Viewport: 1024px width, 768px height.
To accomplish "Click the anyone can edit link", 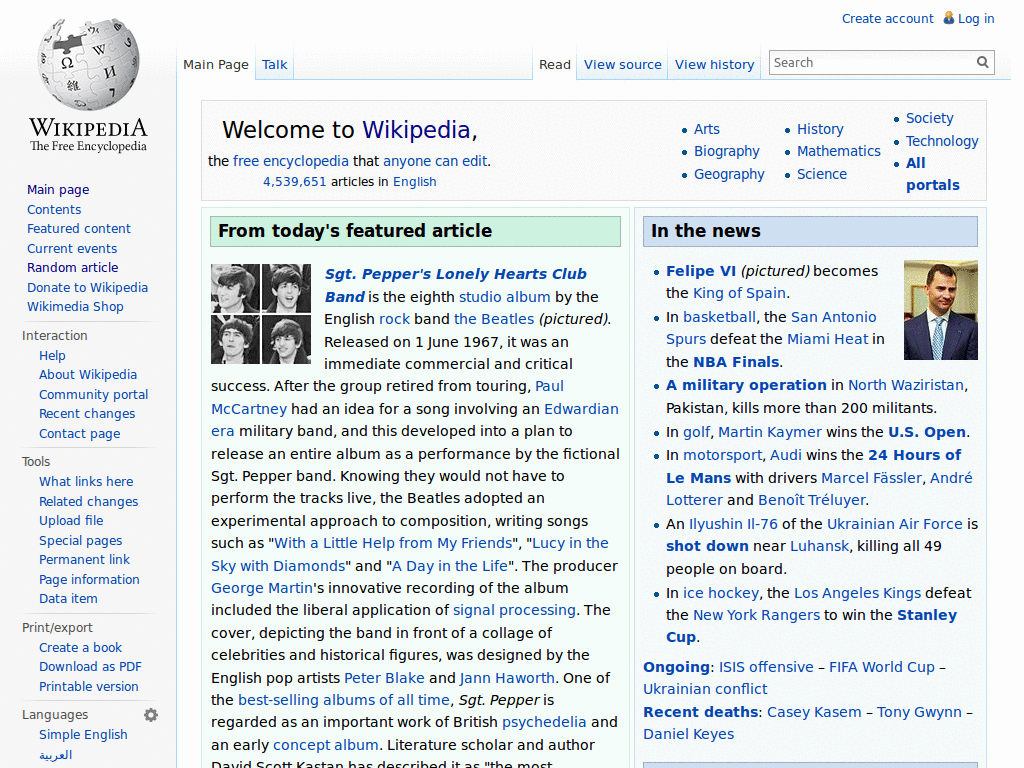I will 435,161.
